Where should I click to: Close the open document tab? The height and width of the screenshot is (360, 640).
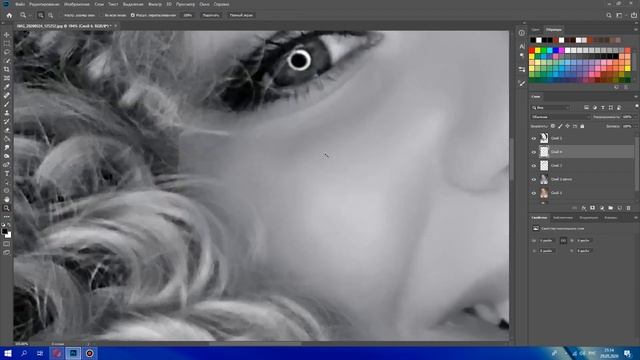pyautogui.click(x=116, y=26)
